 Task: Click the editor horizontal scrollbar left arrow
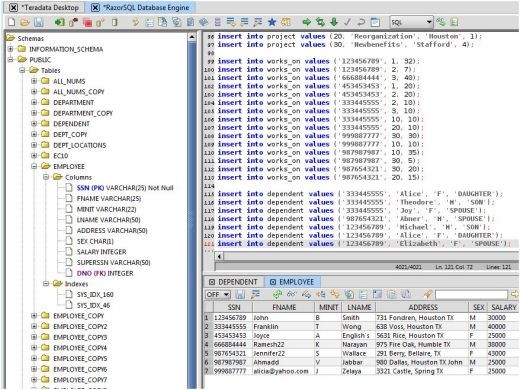tap(219, 256)
